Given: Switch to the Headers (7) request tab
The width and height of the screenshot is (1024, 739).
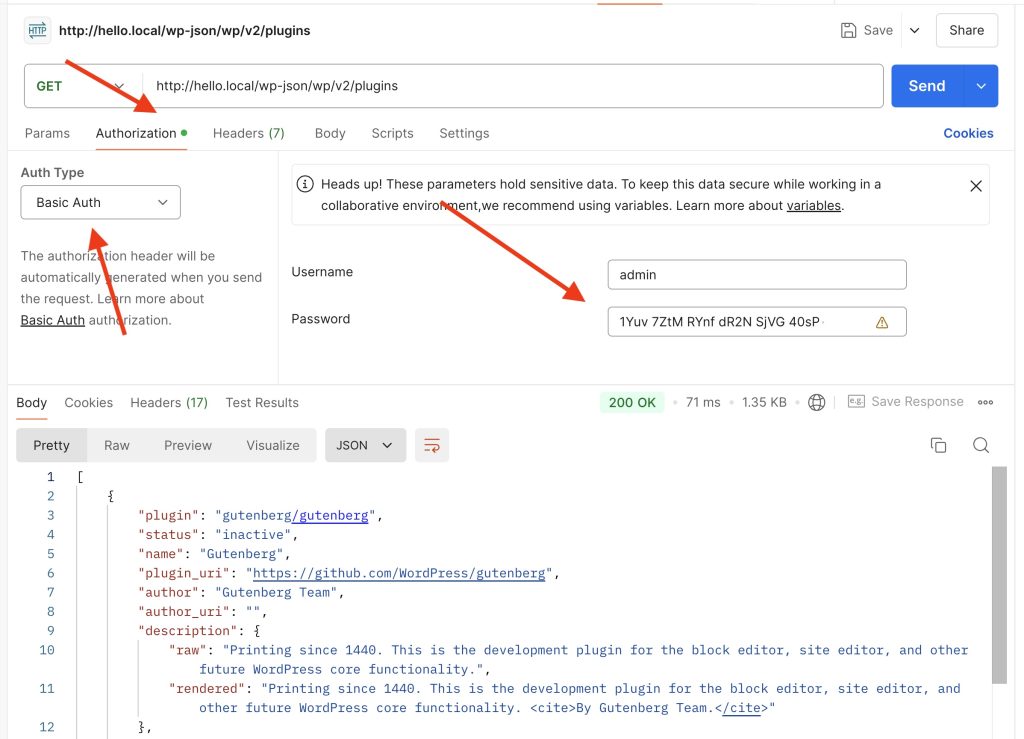Looking at the screenshot, I should coord(248,133).
